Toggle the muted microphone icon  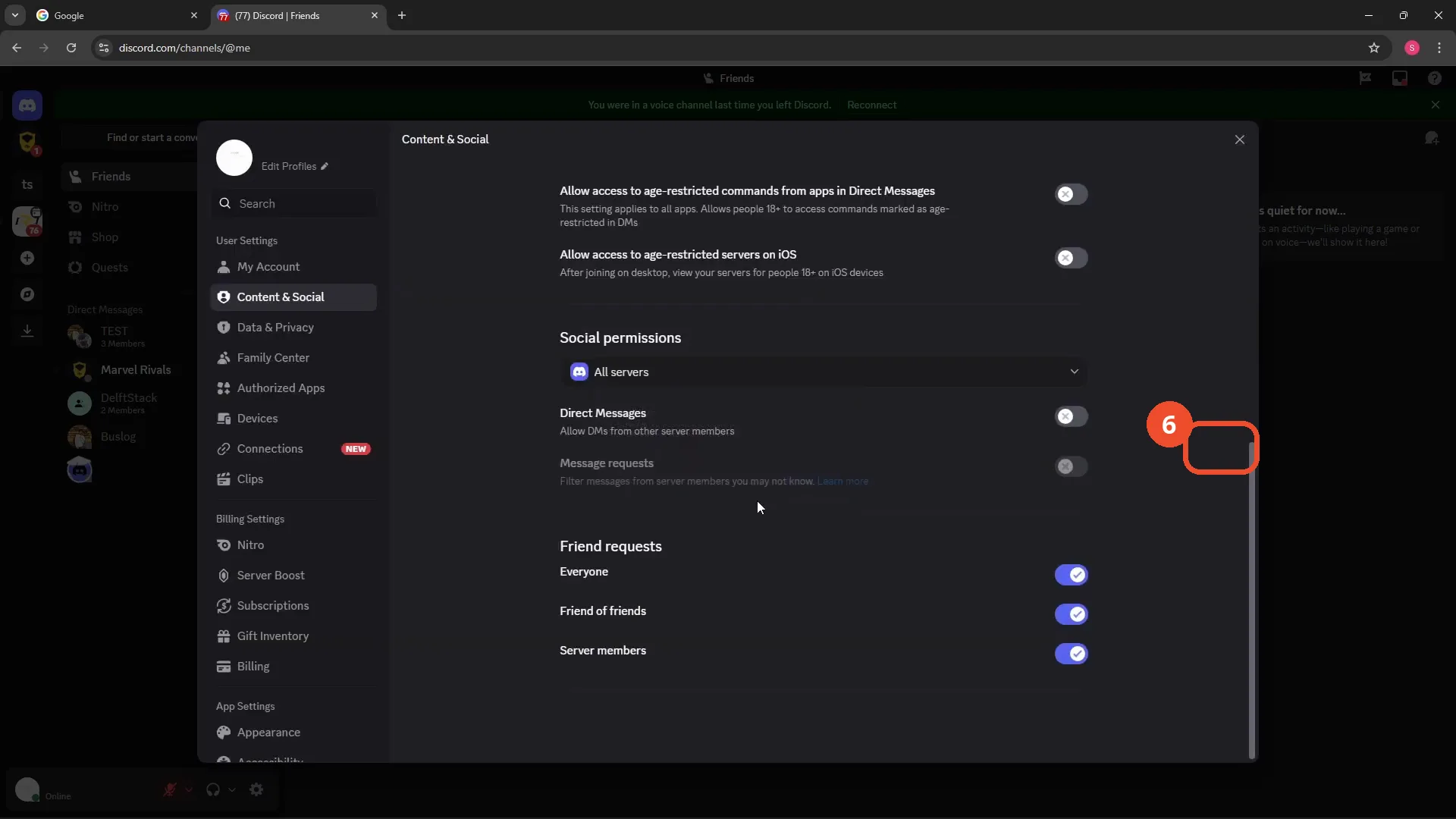point(170,789)
